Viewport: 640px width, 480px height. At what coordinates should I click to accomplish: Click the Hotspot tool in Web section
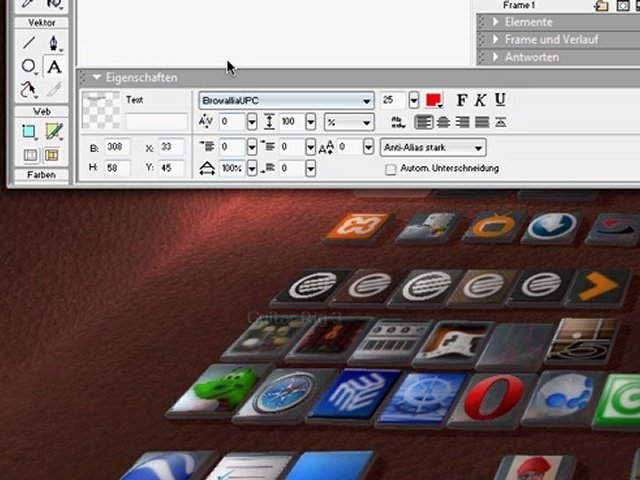coord(29,132)
